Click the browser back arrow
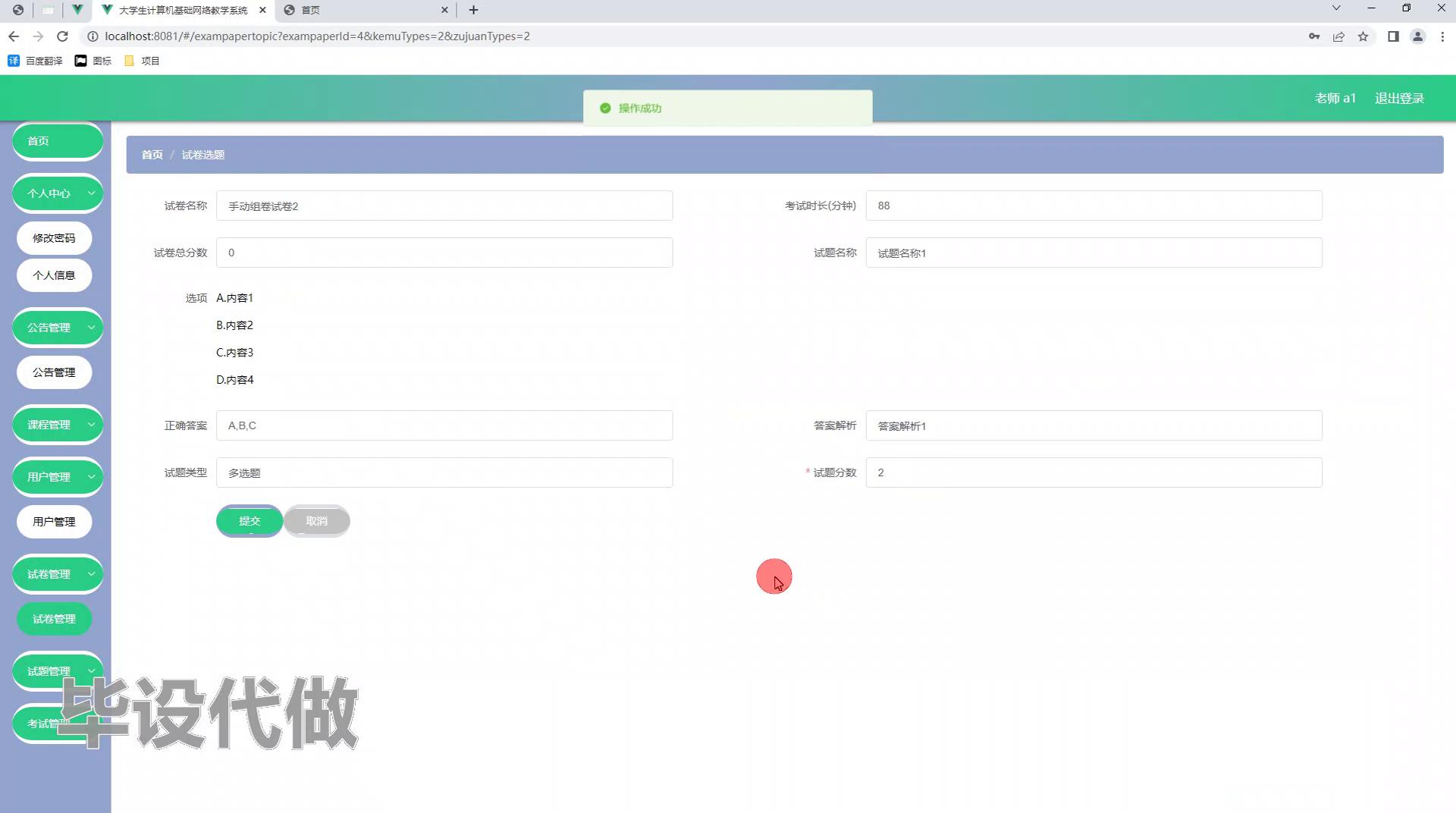The image size is (1456, 813). pos(14,36)
